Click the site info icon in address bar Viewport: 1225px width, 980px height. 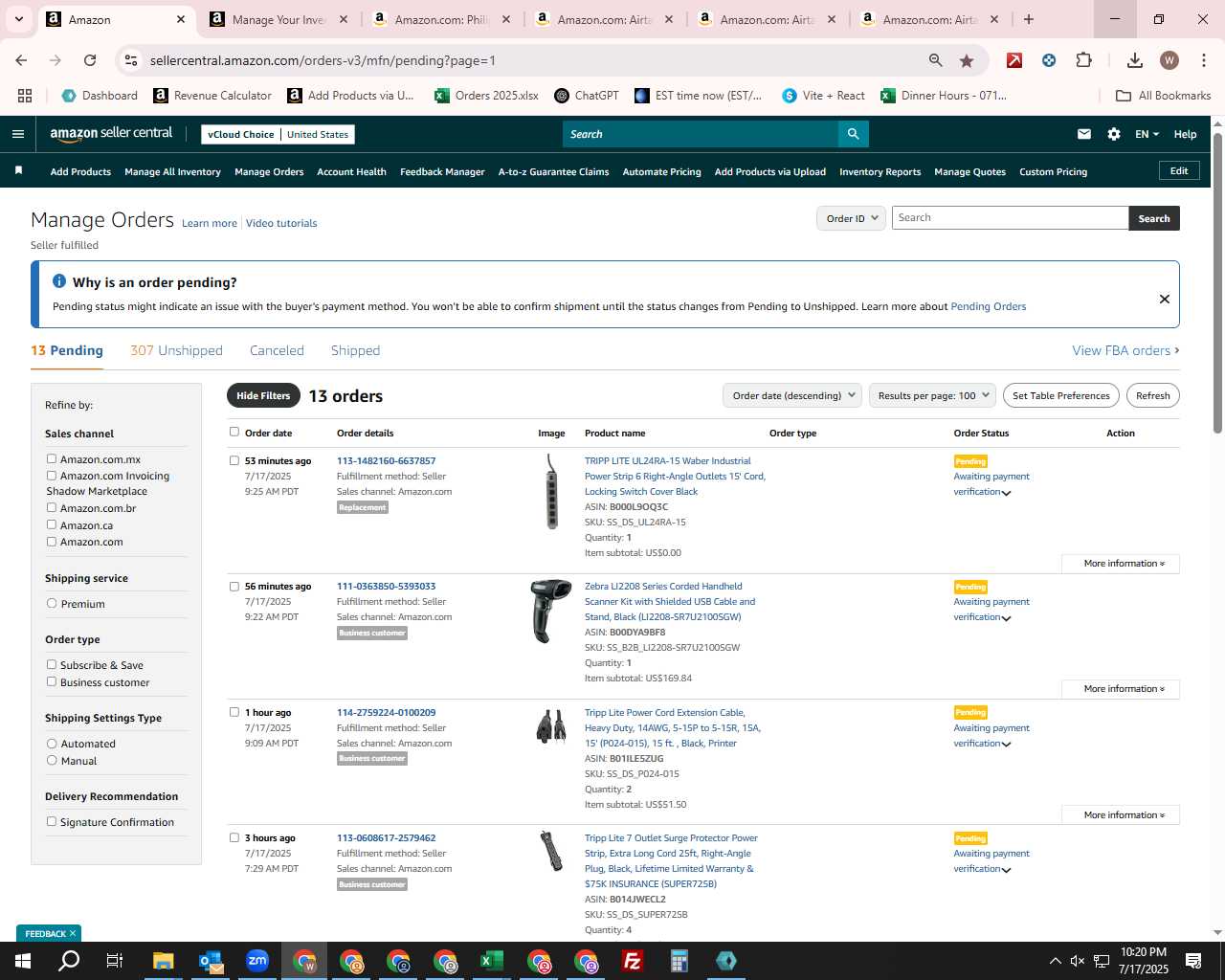tap(131, 60)
